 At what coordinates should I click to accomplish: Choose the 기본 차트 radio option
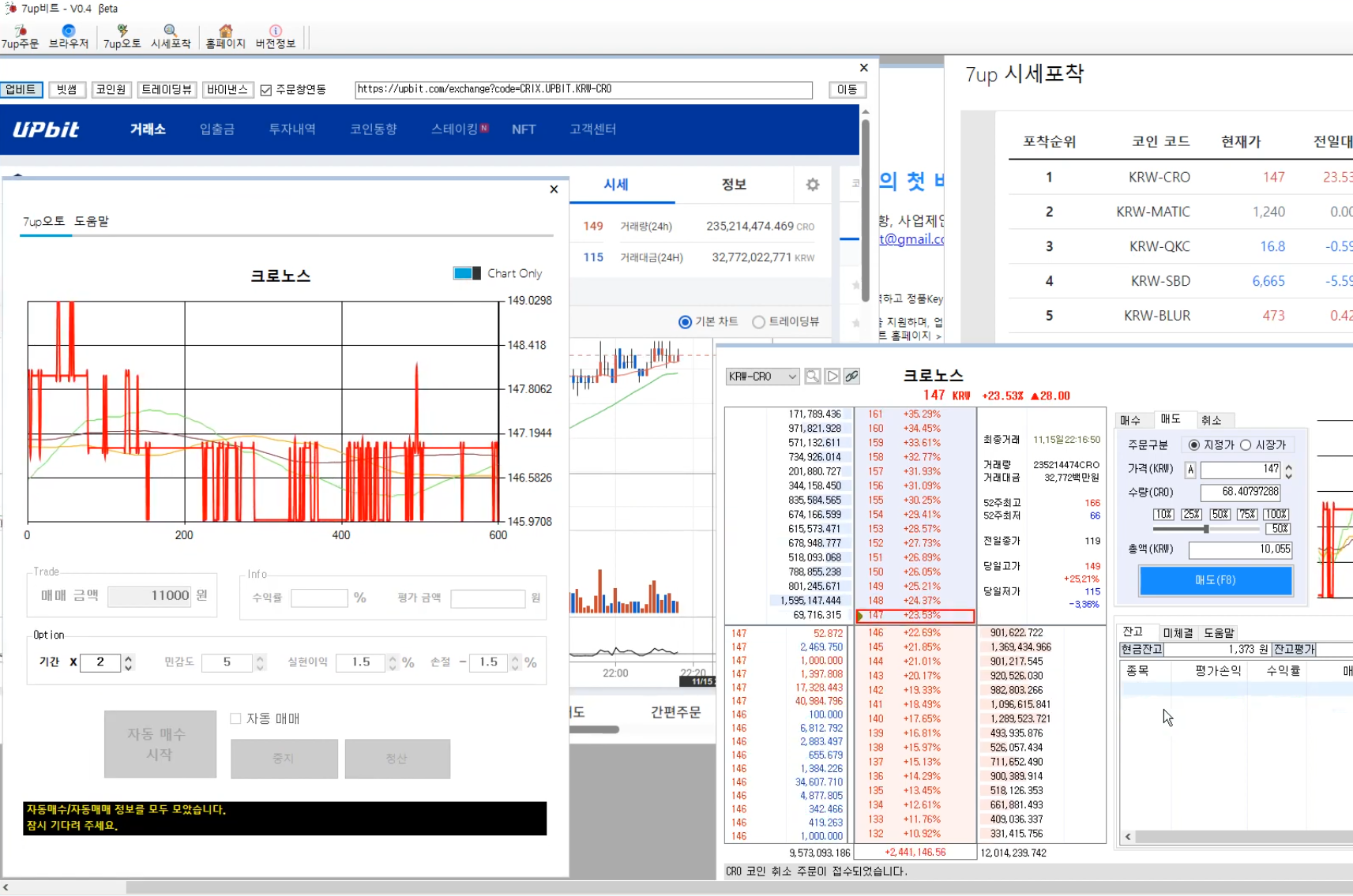pyautogui.click(x=685, y=322)
